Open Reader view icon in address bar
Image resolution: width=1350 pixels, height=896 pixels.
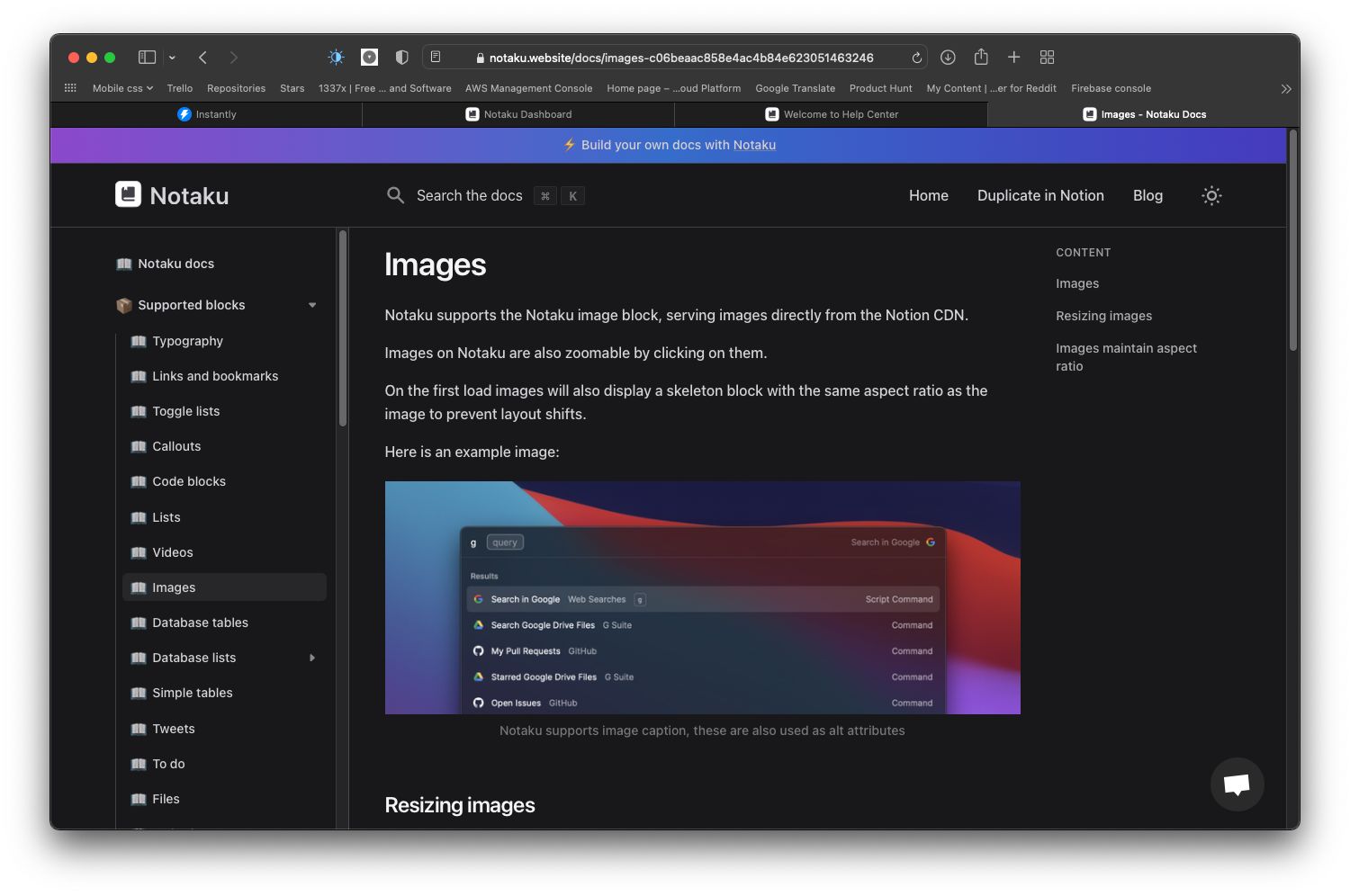click(x=436, y=57)
